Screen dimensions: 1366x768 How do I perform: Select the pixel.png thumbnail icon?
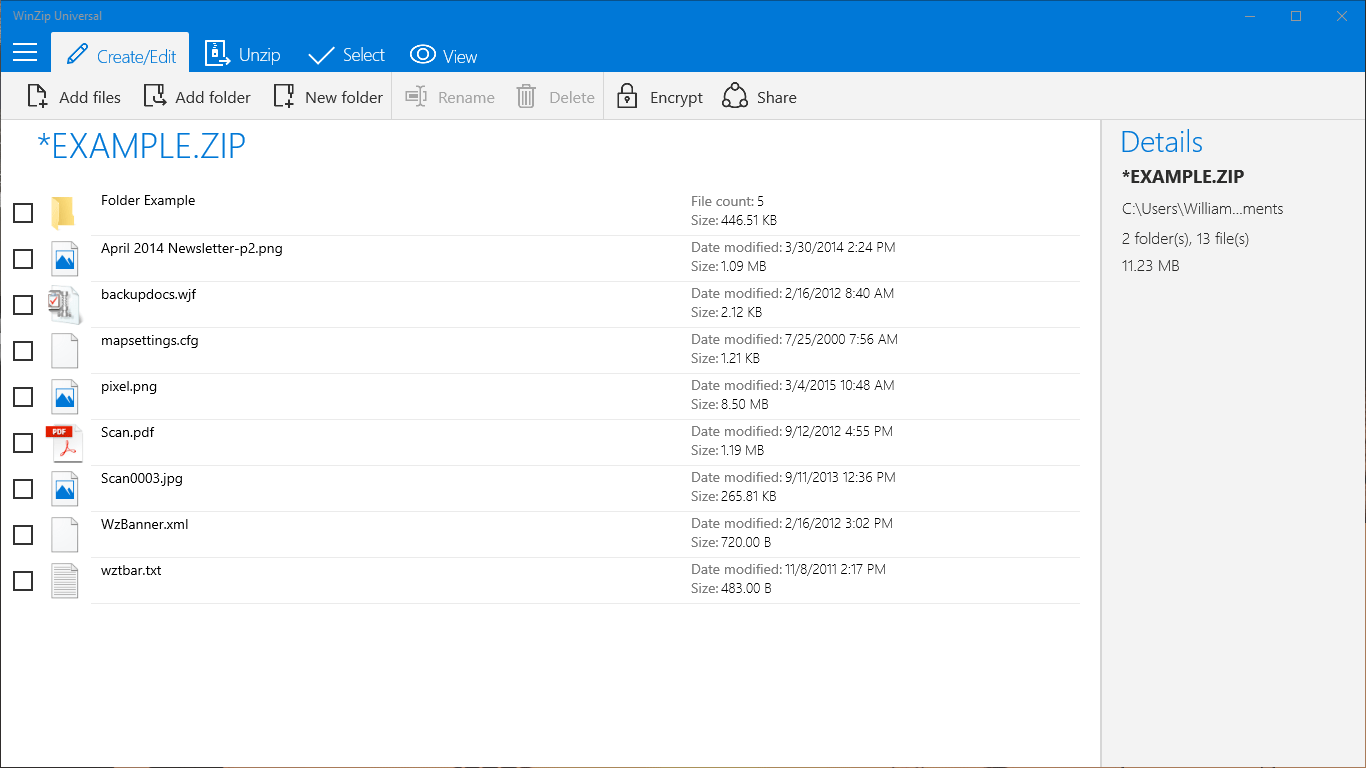click(x=64, y=396)
